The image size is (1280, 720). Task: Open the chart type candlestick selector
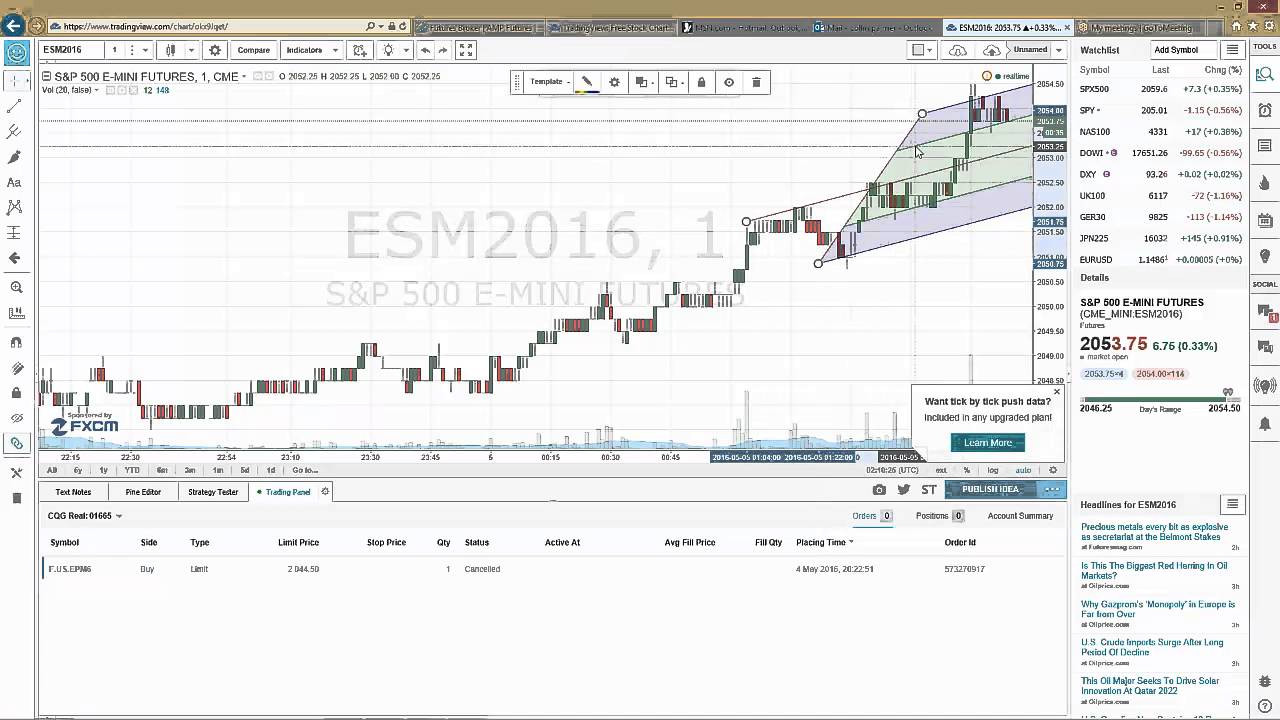(171, 50)
